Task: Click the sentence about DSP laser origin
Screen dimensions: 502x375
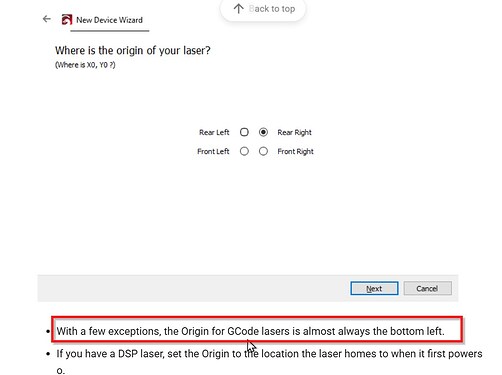Action: (269, 361)
